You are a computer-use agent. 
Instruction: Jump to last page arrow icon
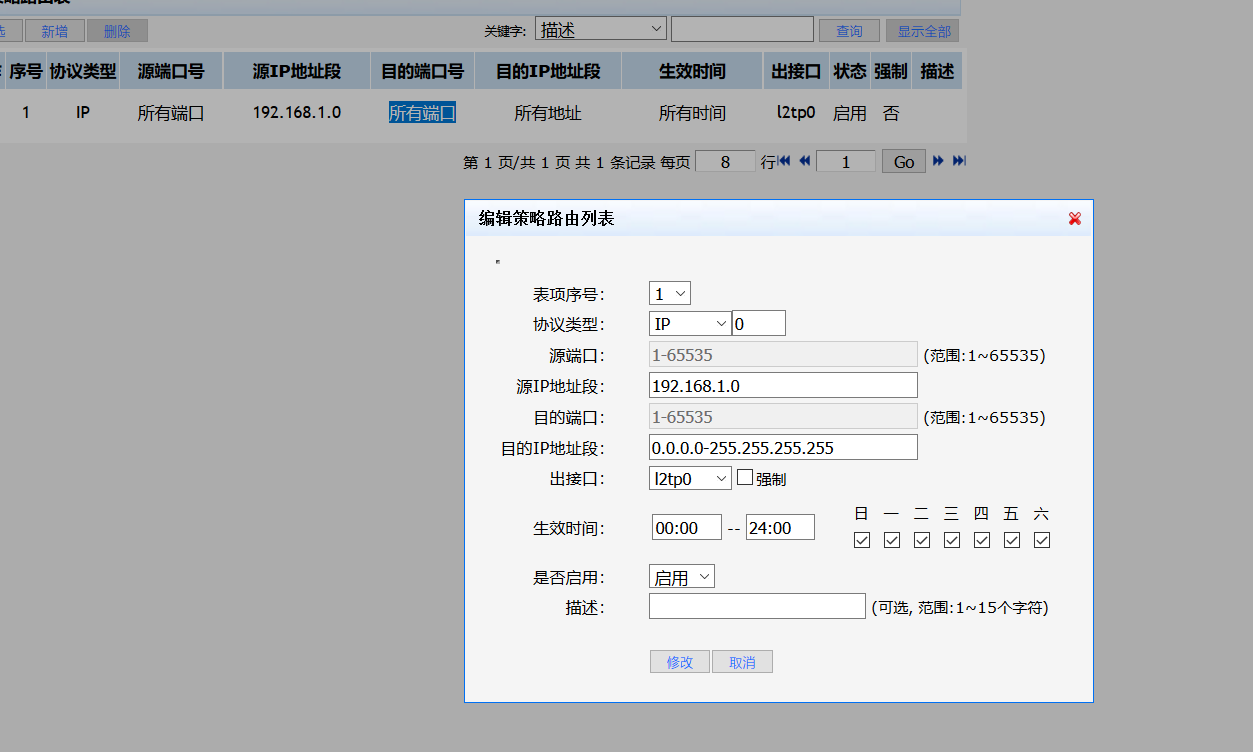point(958,161)
